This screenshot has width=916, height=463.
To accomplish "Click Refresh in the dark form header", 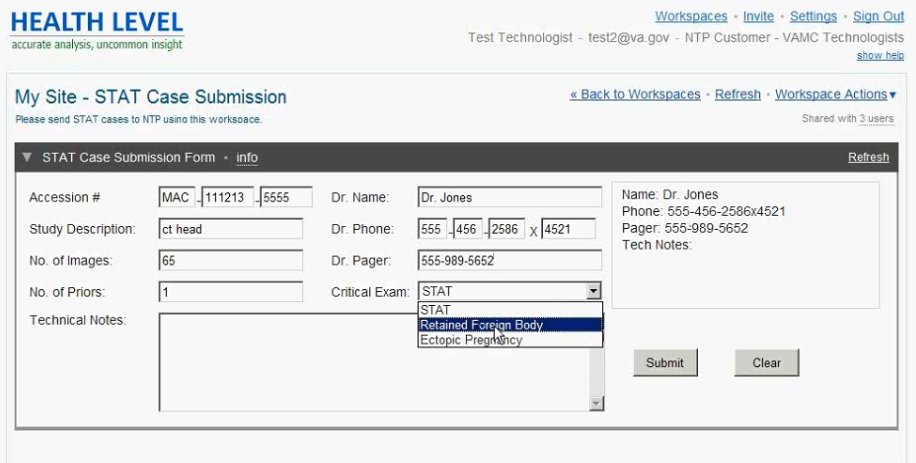I will [x=868, y=157].
